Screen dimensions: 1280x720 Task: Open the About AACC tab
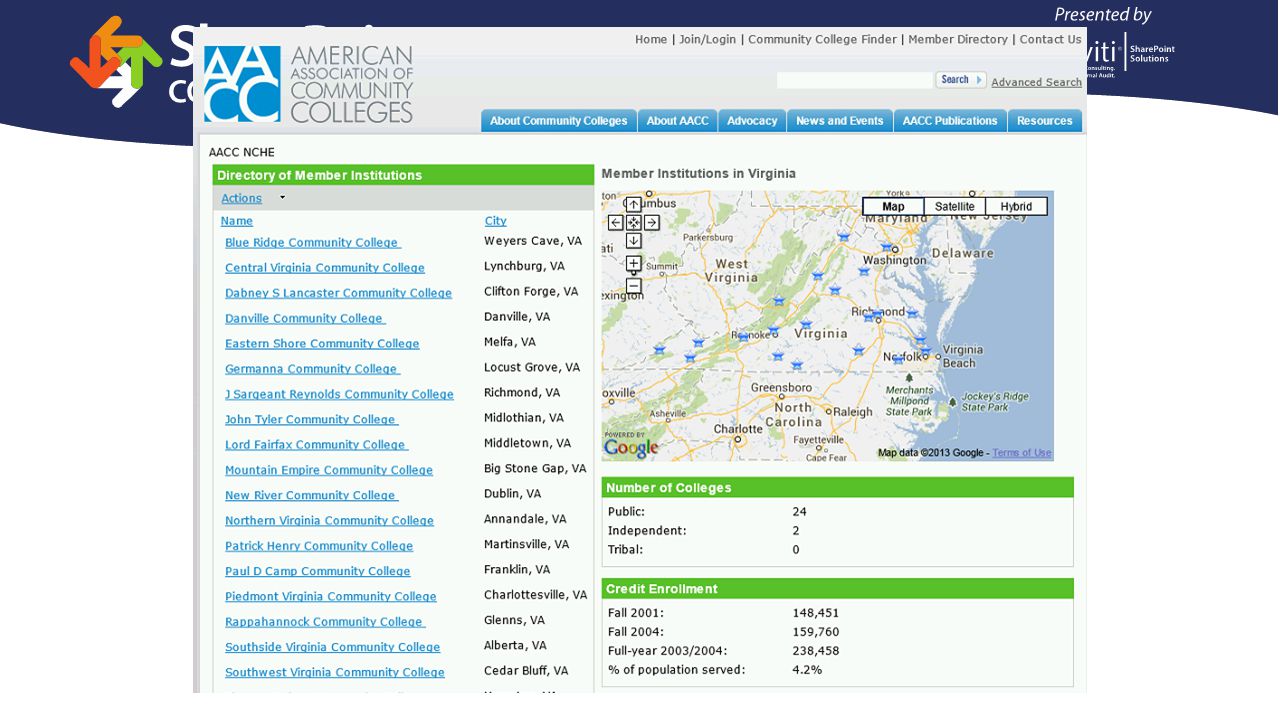(677, 121)
